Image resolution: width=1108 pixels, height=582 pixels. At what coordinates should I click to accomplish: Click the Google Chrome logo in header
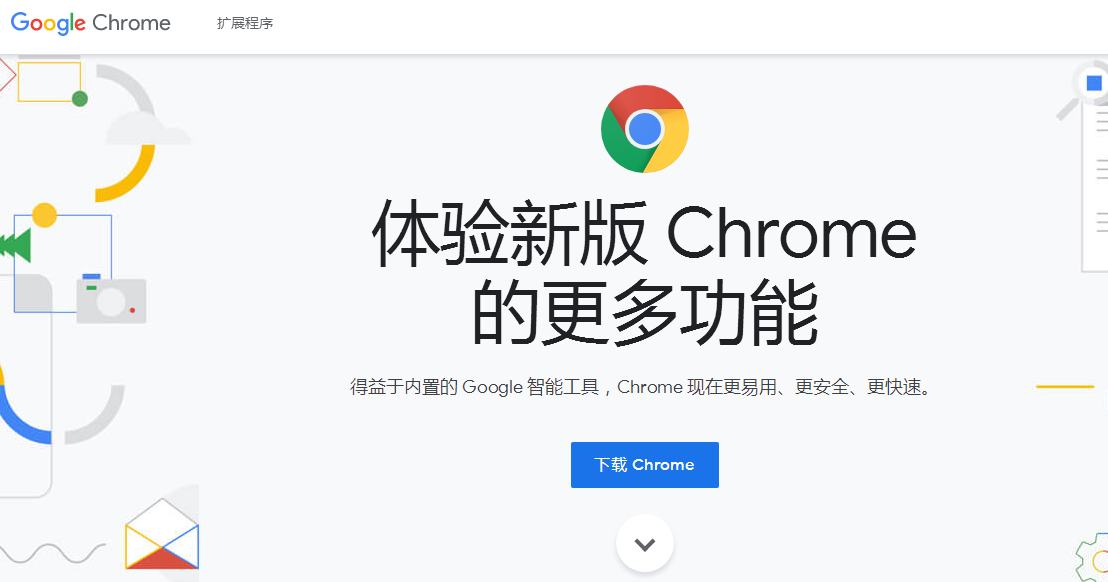[90, 23]
